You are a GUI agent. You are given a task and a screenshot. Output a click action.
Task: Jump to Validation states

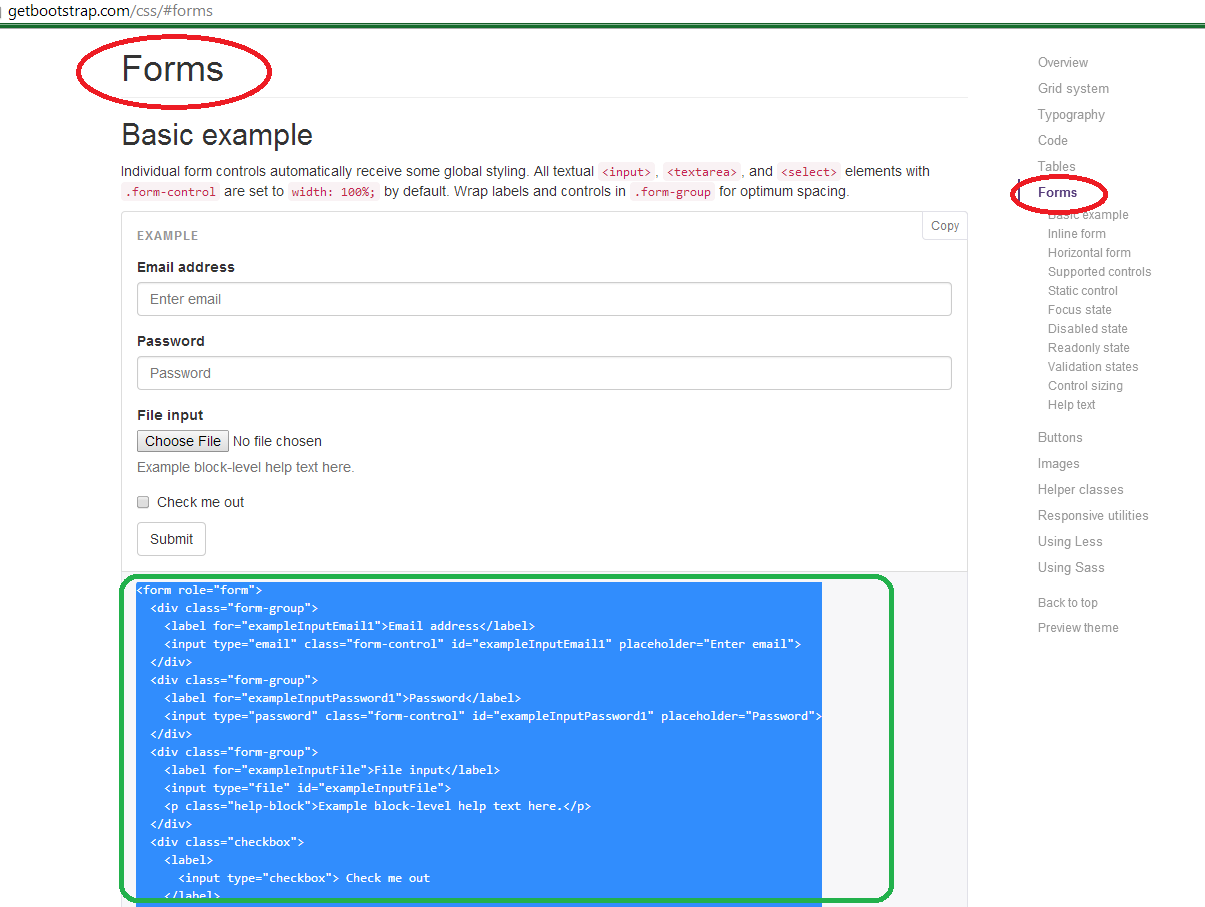(x=1093, y=366)
